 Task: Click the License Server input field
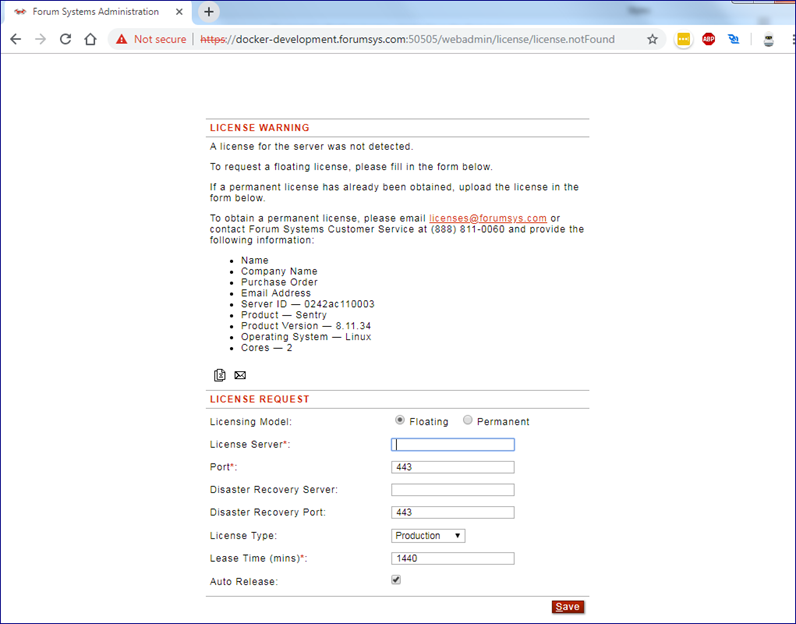tap(453, 445)
